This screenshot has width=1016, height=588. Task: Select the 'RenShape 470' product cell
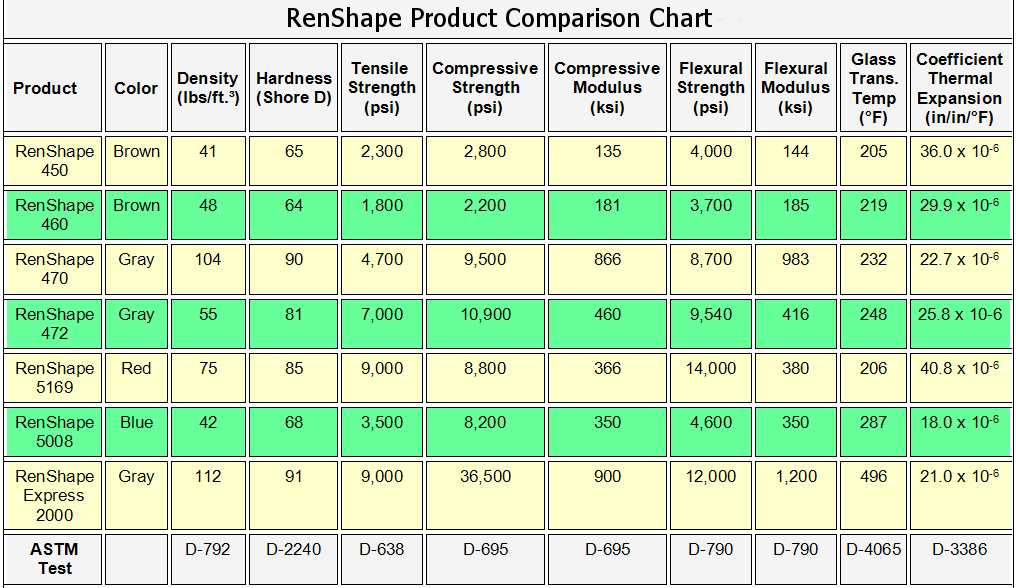tap(54, 269)
